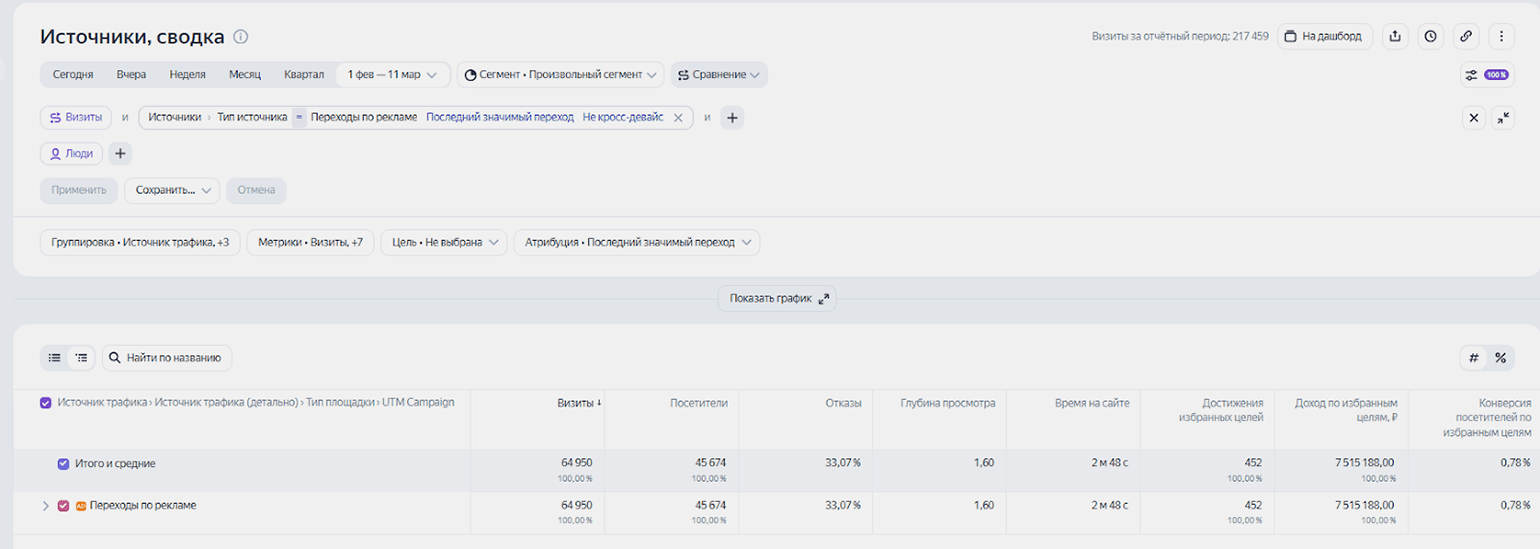Switch to the tree list view

[81, 358]
